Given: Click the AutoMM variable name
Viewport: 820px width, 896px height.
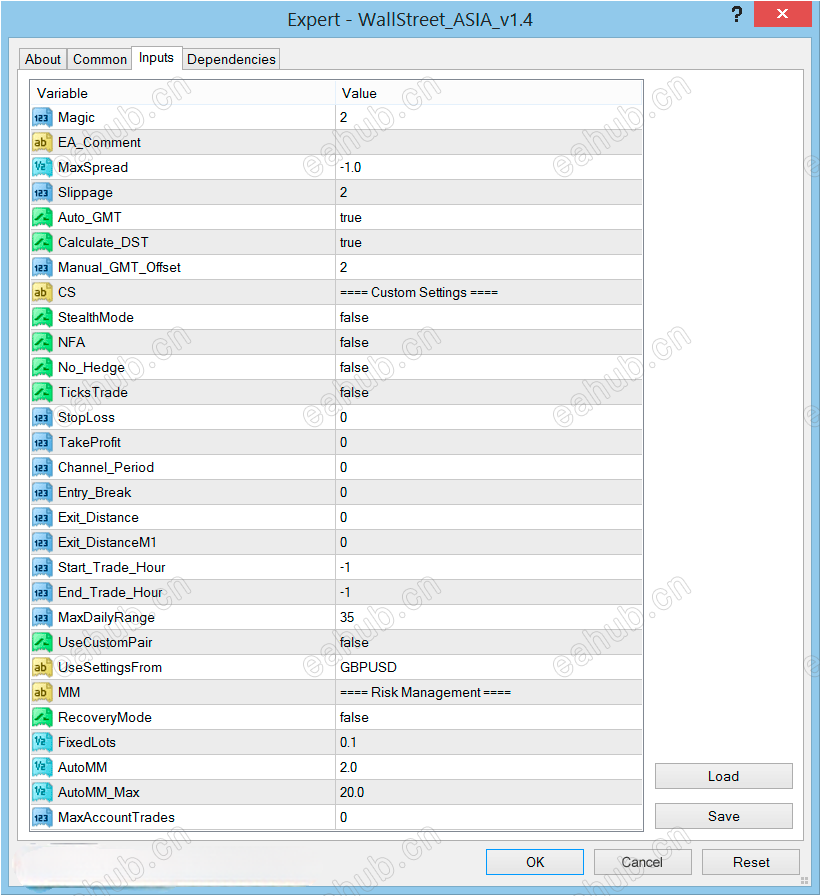Looking at the screenshot, I should [x=82, y=767].
